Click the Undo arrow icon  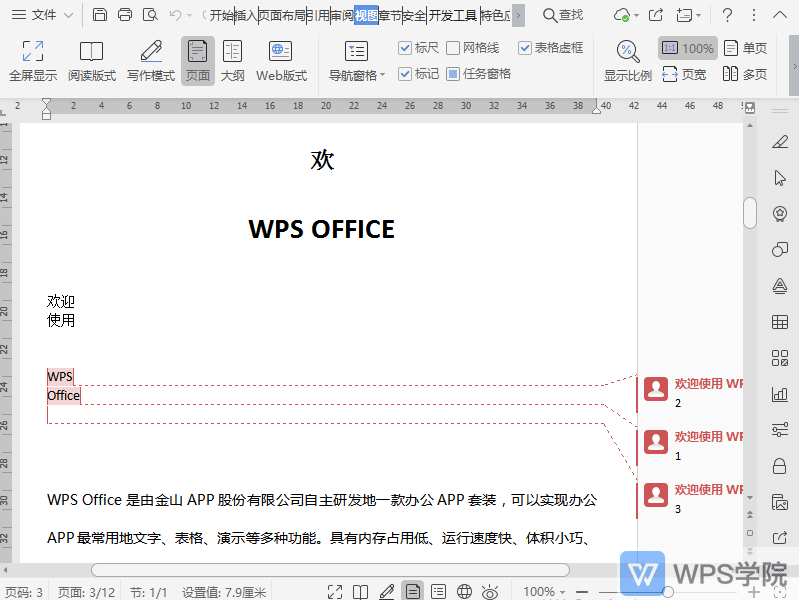175,15
